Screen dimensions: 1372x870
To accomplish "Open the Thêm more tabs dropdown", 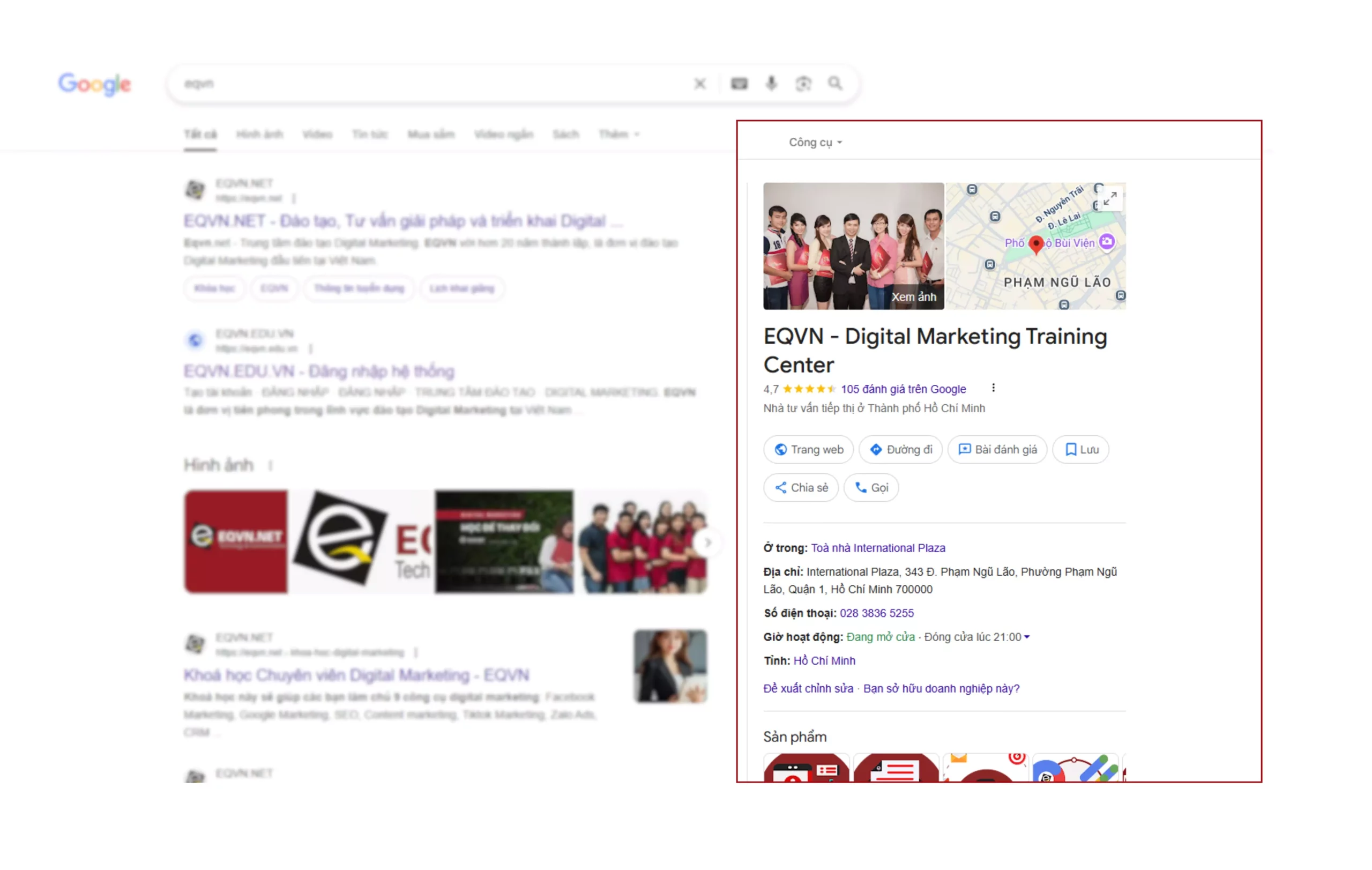I will pyautogui.click(x=618, y=135).
